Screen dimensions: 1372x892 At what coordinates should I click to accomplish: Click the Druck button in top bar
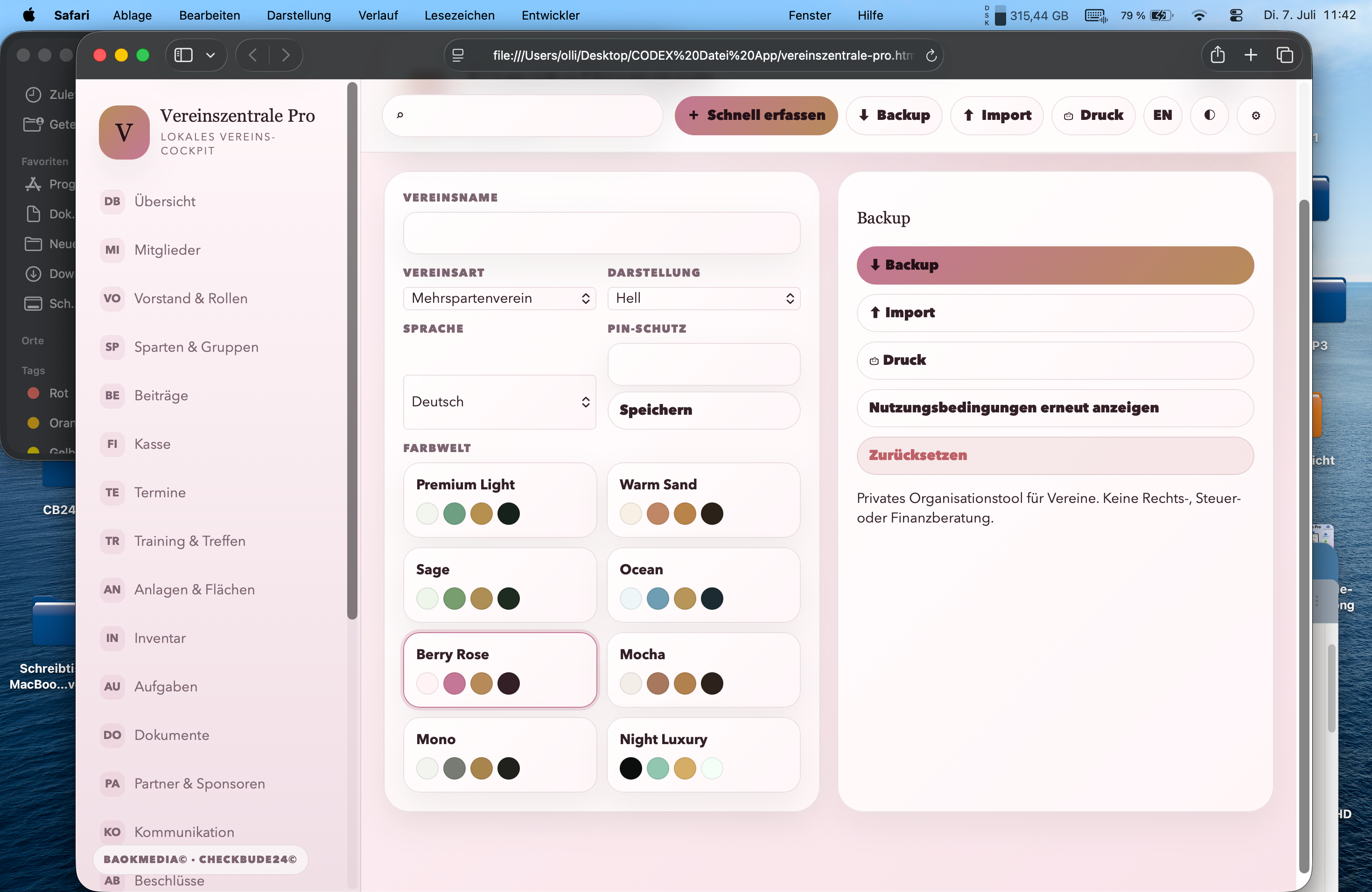[x=1093, y=115]
